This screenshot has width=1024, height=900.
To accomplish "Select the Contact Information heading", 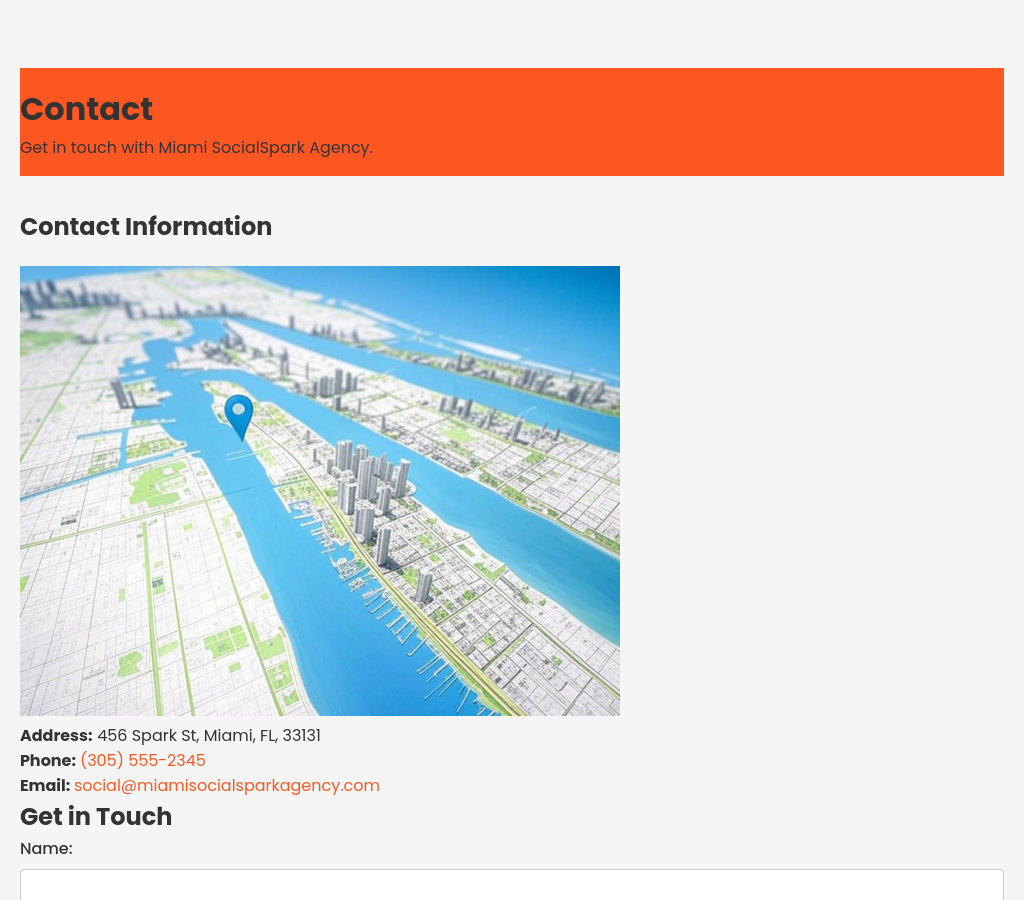I will (x=146, y=227).
